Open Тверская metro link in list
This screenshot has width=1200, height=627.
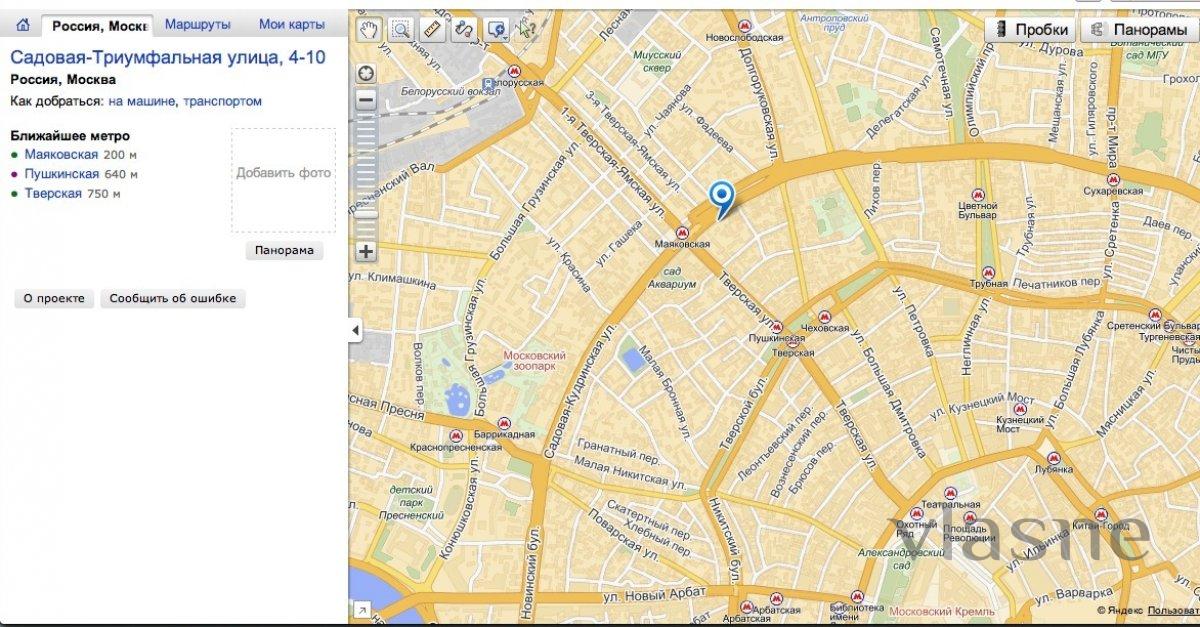pyautogui.click(x=53, y=194)
